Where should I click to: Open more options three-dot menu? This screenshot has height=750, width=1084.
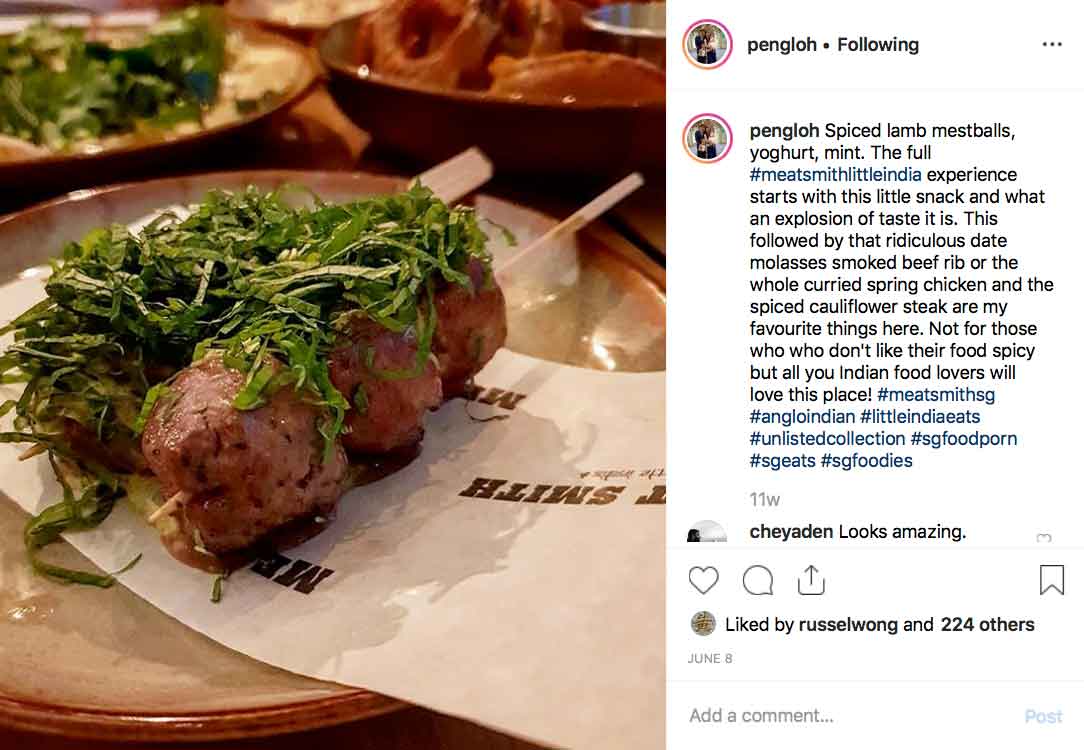1052,44
